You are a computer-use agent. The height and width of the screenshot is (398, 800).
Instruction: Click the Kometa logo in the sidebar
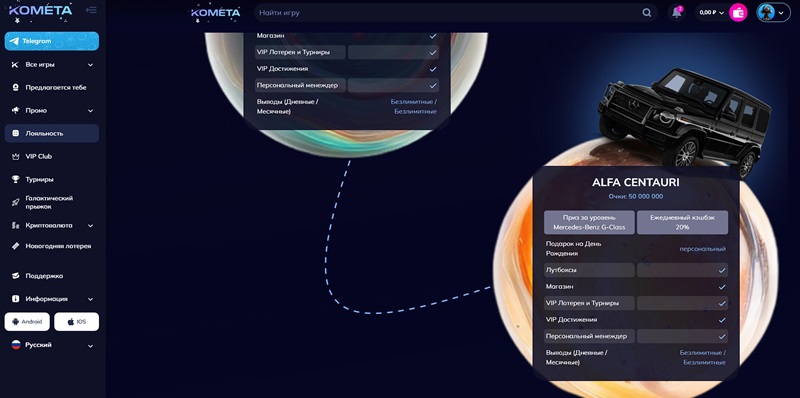(x=40, y=10)
